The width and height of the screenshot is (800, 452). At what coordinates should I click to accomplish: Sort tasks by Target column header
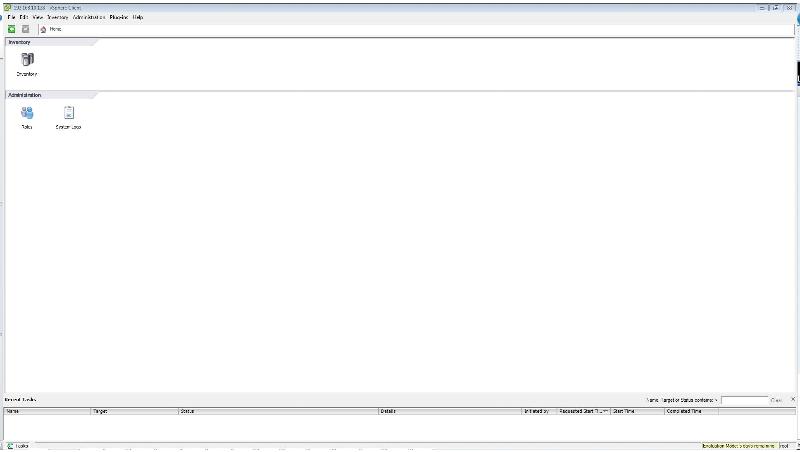(x=135, y=411)
